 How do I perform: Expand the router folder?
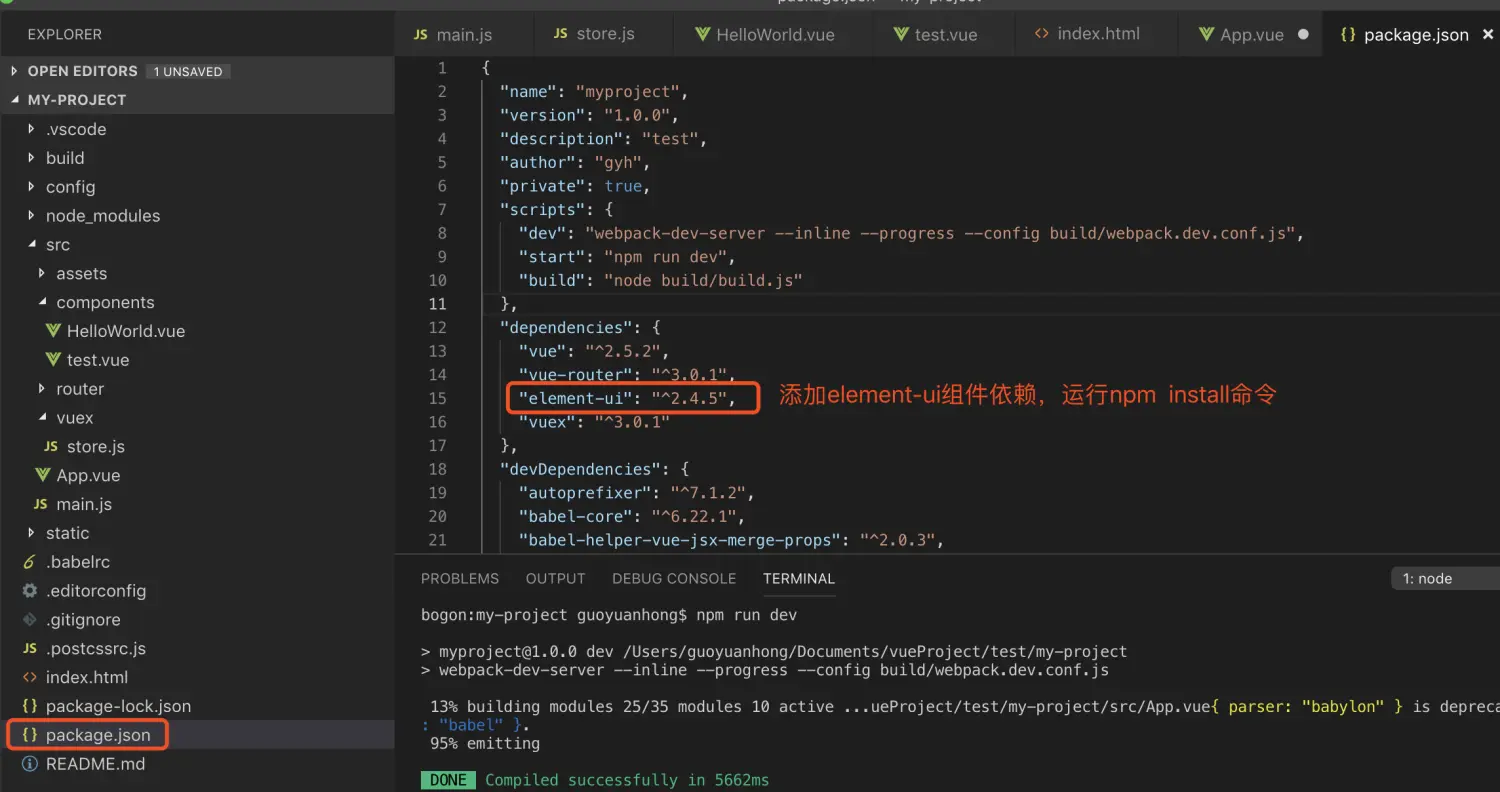click(x=42, y=389)
